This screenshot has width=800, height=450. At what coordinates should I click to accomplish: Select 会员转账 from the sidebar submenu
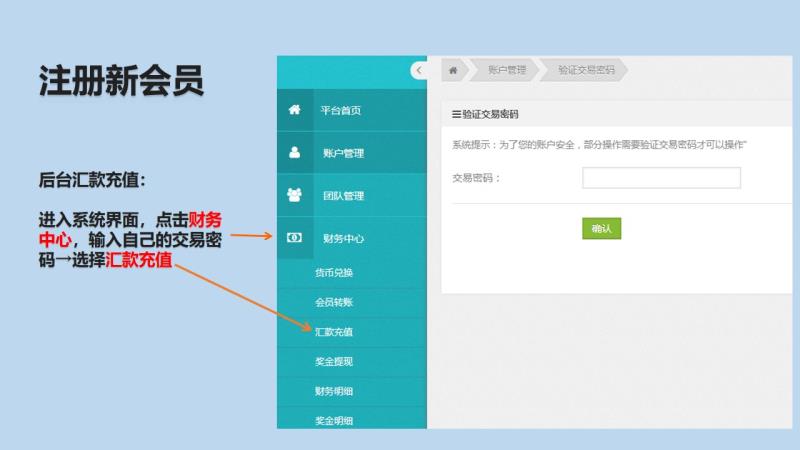(x=334, y=302)
